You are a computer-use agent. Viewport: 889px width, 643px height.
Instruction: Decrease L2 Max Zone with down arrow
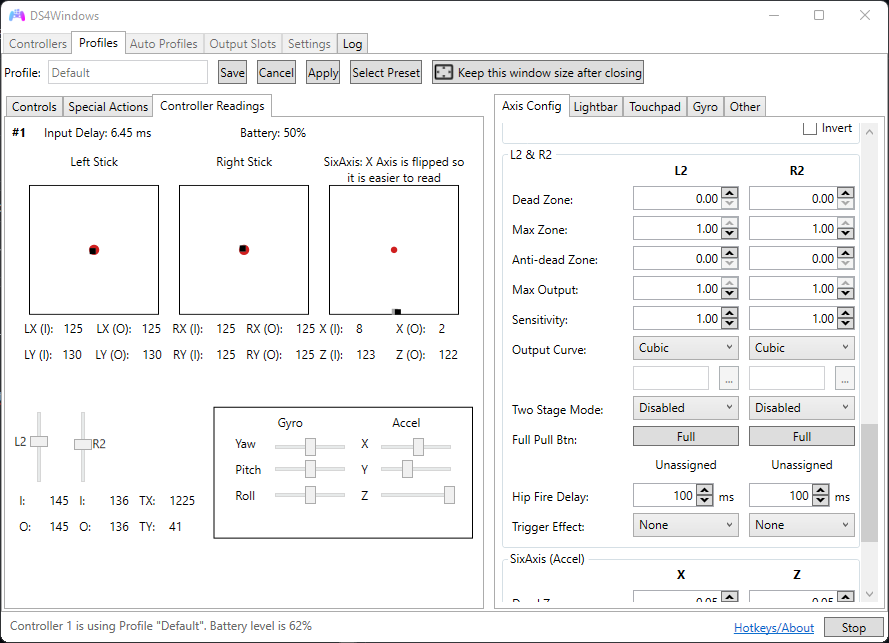pos(730,234)
